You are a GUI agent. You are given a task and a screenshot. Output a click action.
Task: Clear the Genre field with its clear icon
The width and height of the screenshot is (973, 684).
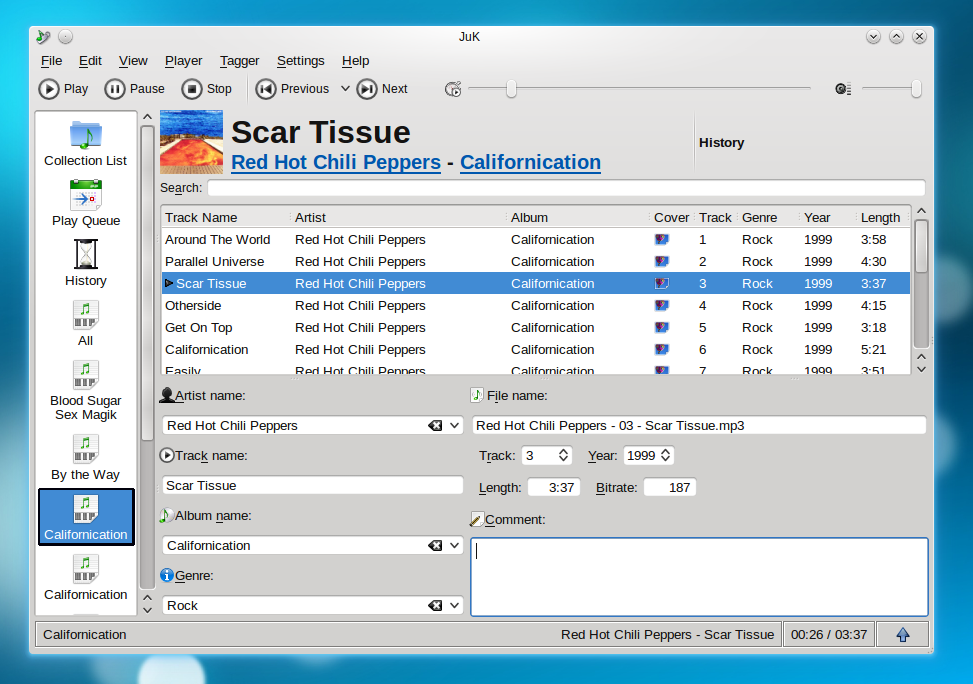click(x=435, y=605)
